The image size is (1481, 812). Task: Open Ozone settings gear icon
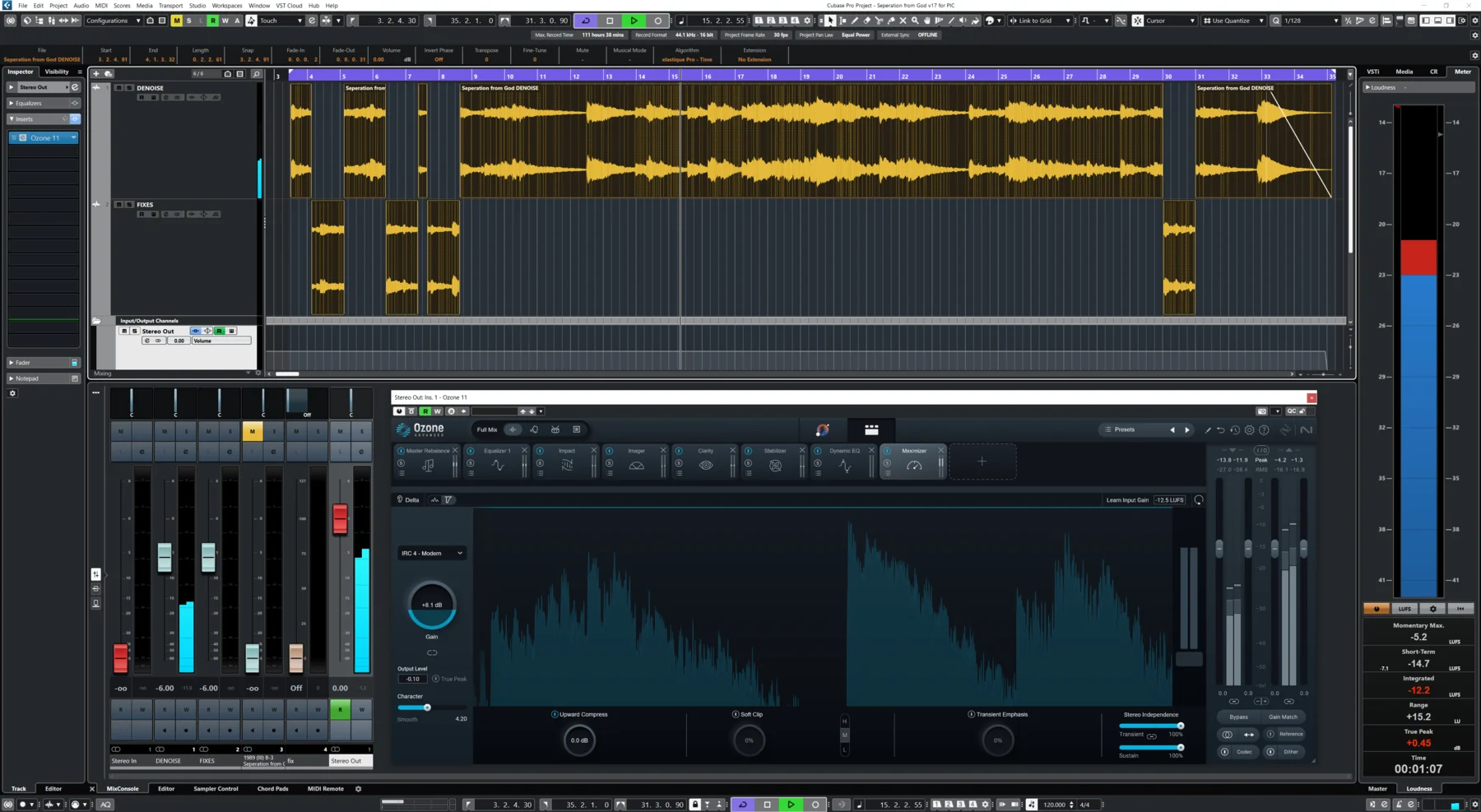point(1249,429)
